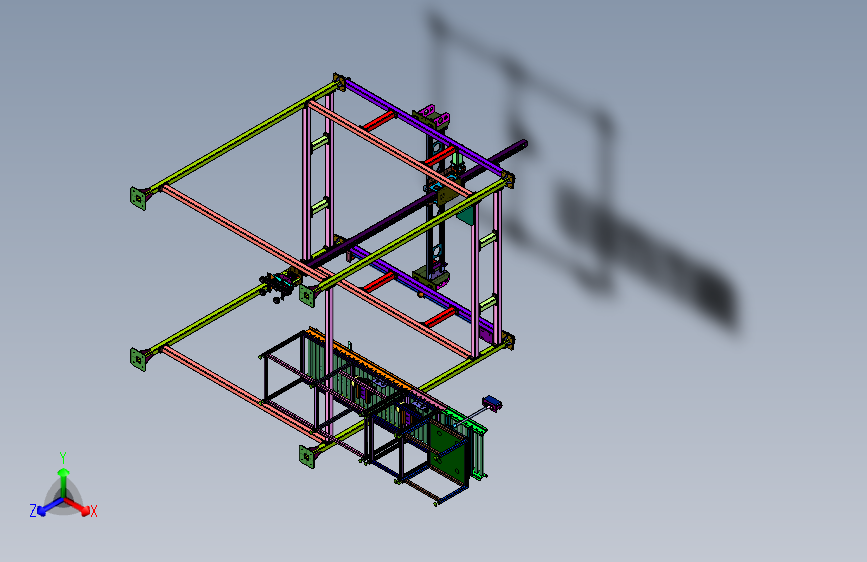
Task: Click the blue Z axis of the orientation triad
Action: click(50, 506)
